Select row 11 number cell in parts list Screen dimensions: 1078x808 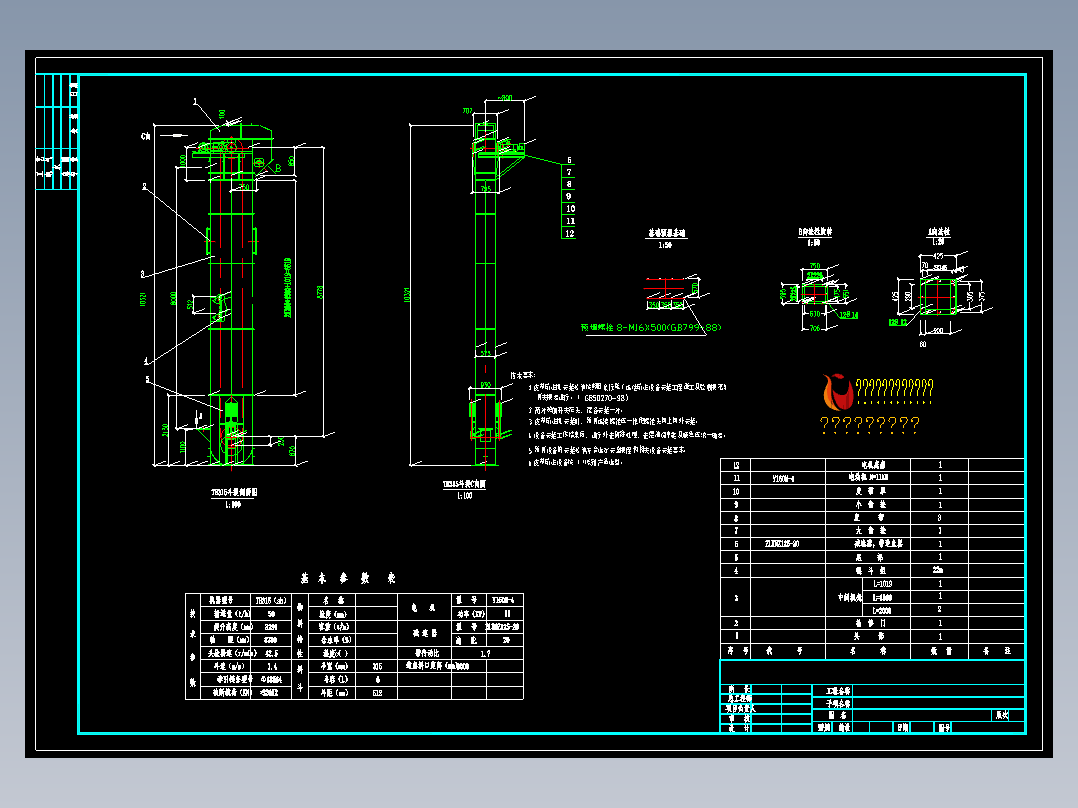coord(736,478)
